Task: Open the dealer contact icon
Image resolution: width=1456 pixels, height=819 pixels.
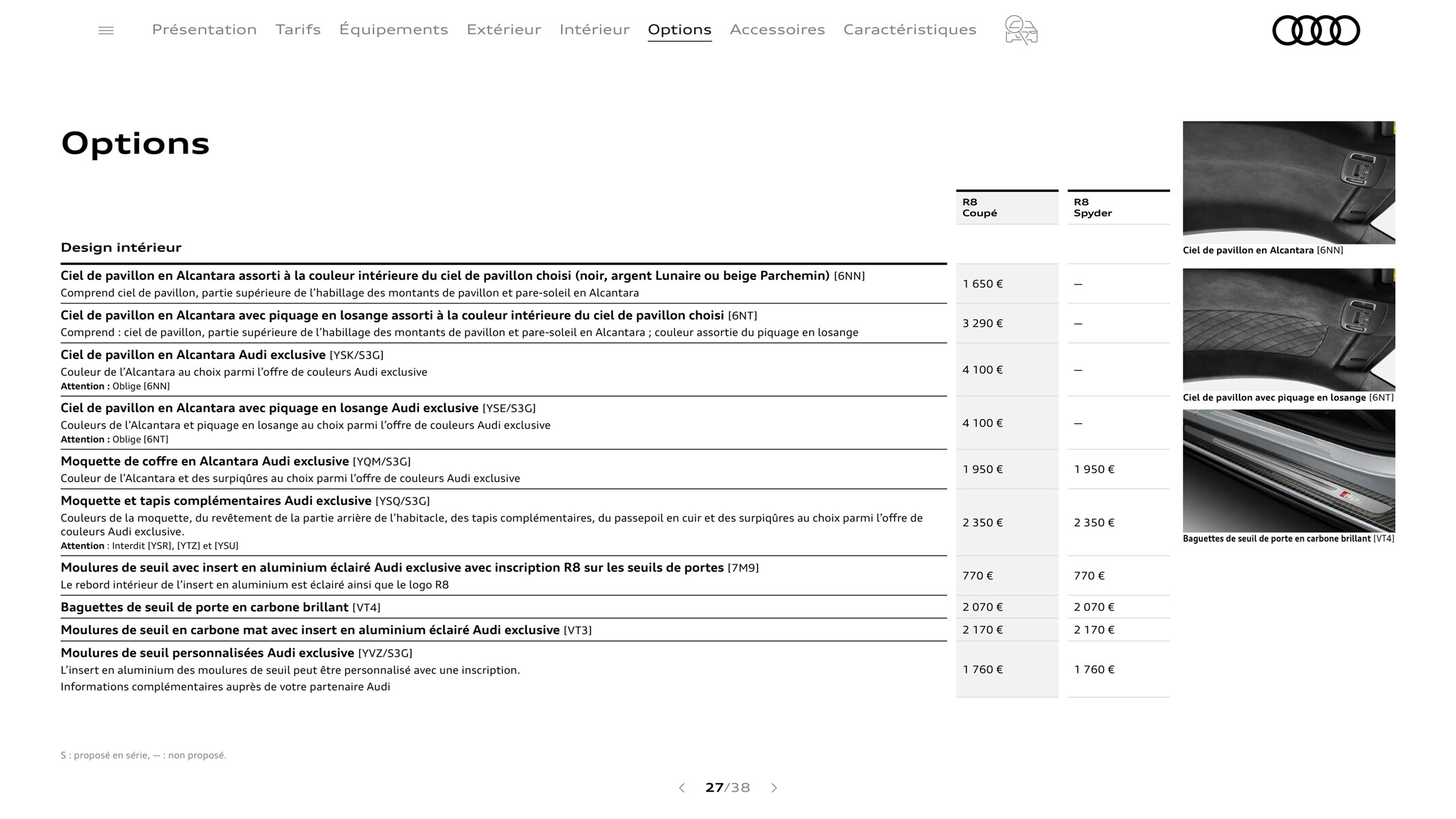Action: pyautogui.click(x=1021, y=31)
